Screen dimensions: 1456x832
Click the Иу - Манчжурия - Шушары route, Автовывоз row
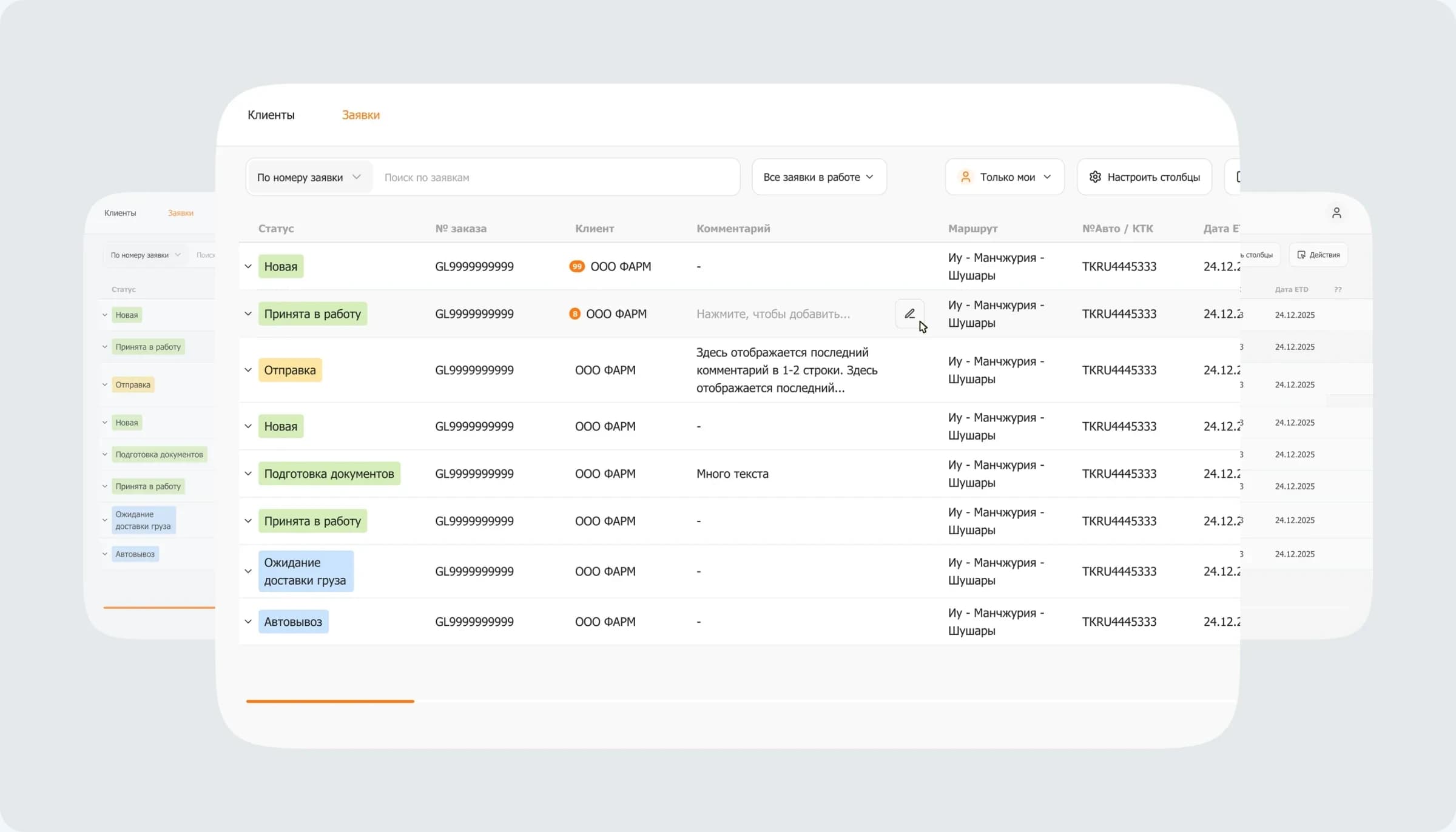(x=996, y=622)
